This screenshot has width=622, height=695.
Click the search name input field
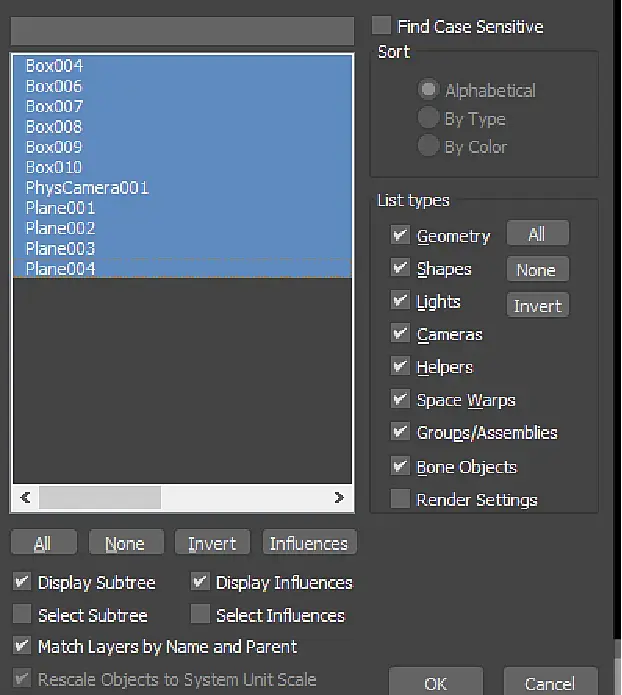pos(182,30)
